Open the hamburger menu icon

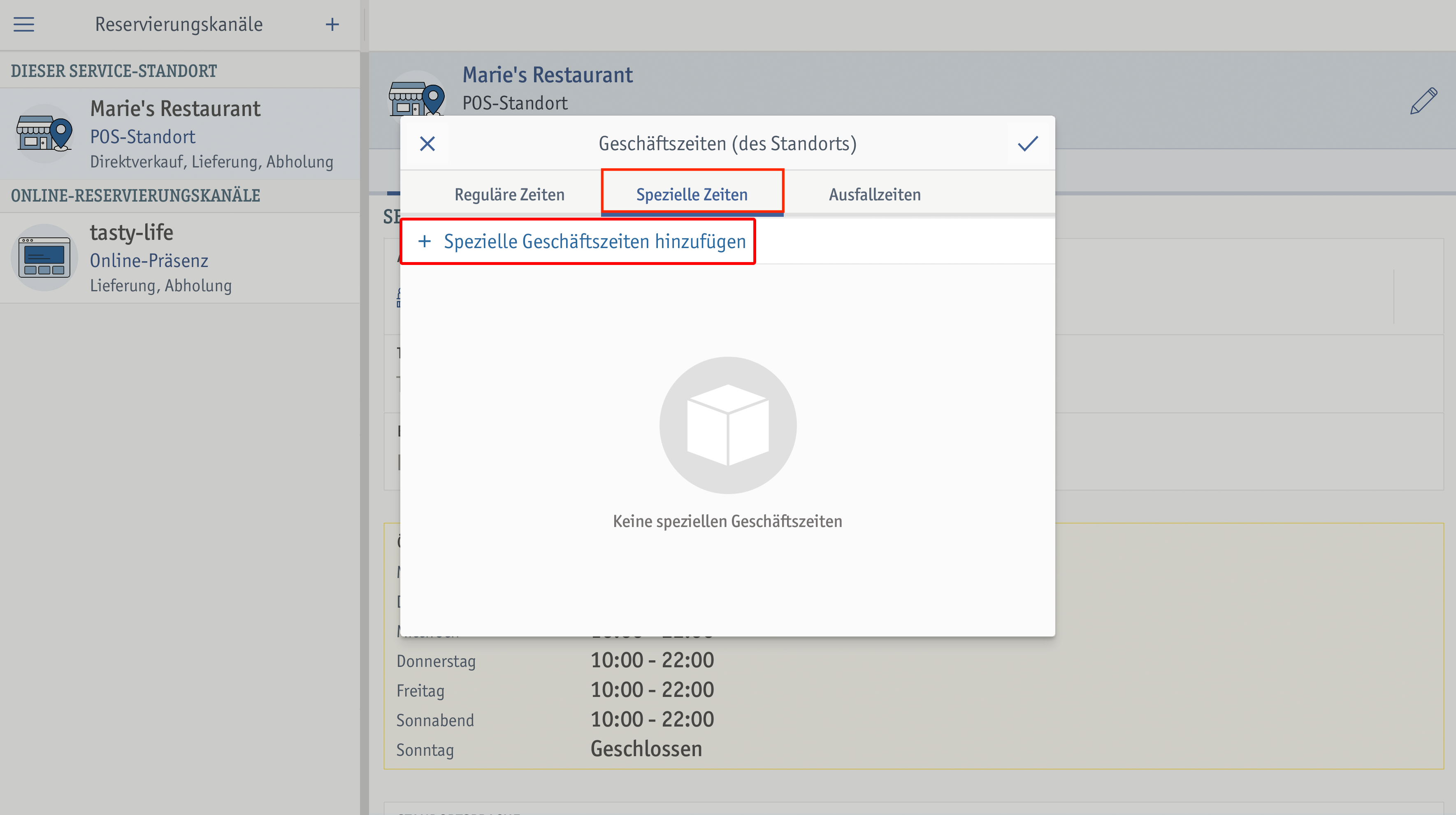24,24
